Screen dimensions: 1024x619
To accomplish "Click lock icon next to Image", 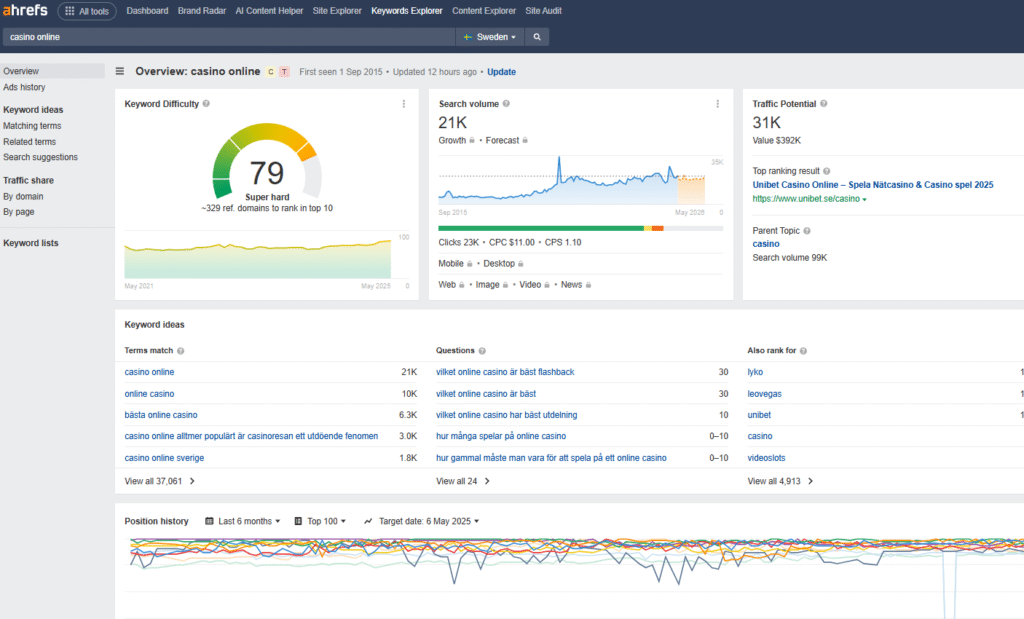I will (505, 285).
